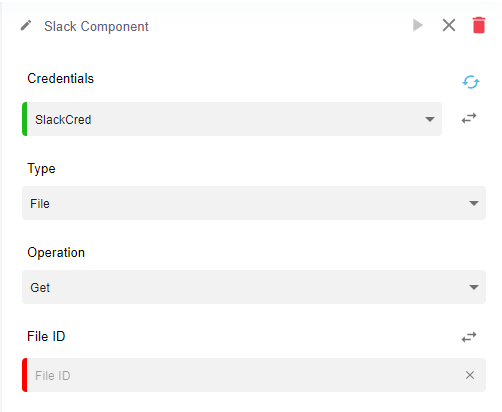Clear the File ID field
The width and height of the screenshot is (502, 412).
(x=470, y=375)
